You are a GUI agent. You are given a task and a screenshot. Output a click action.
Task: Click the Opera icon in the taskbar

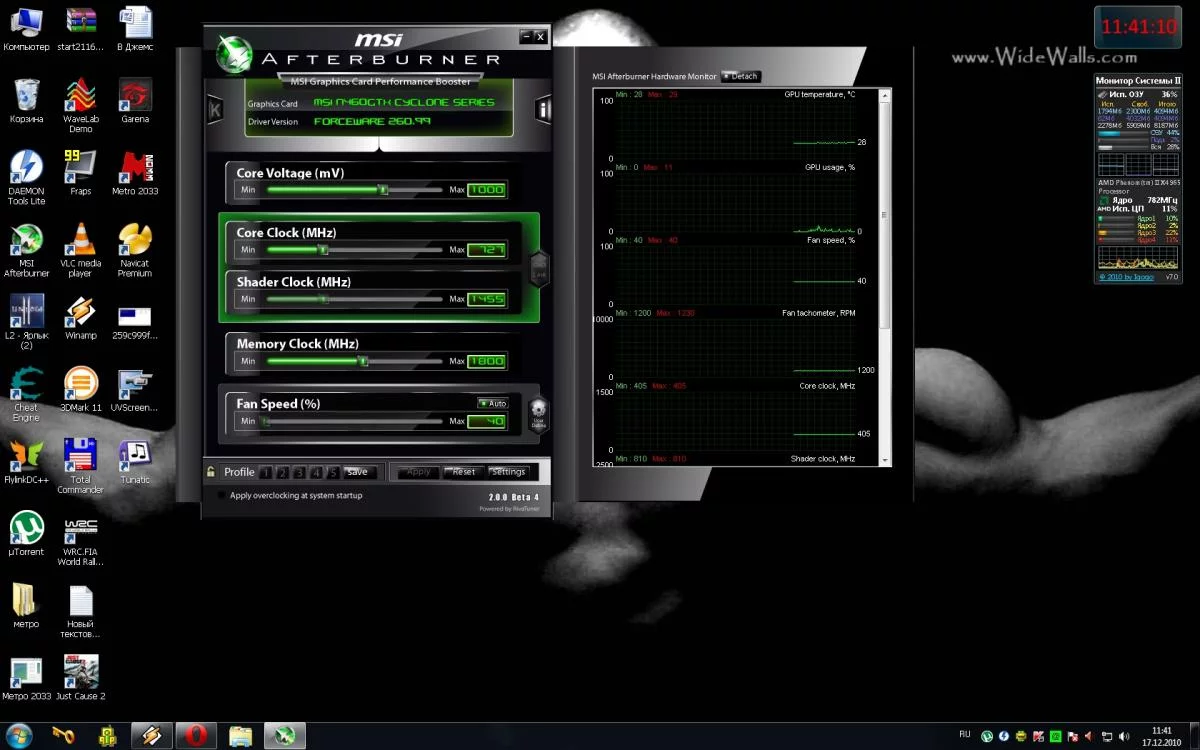click(x=196, y=736)
